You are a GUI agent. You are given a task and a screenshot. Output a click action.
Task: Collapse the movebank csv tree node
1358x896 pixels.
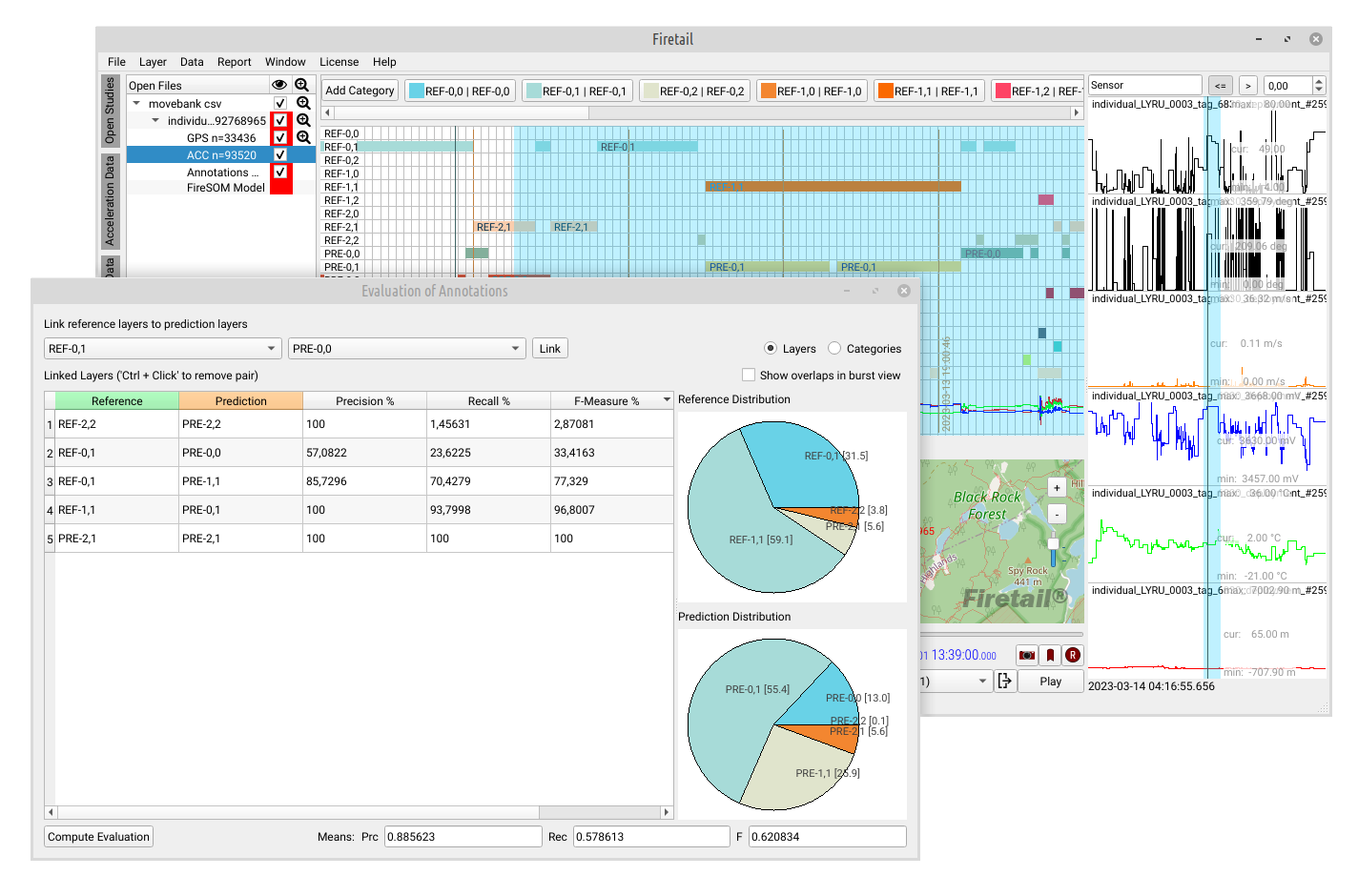[136, 103]
